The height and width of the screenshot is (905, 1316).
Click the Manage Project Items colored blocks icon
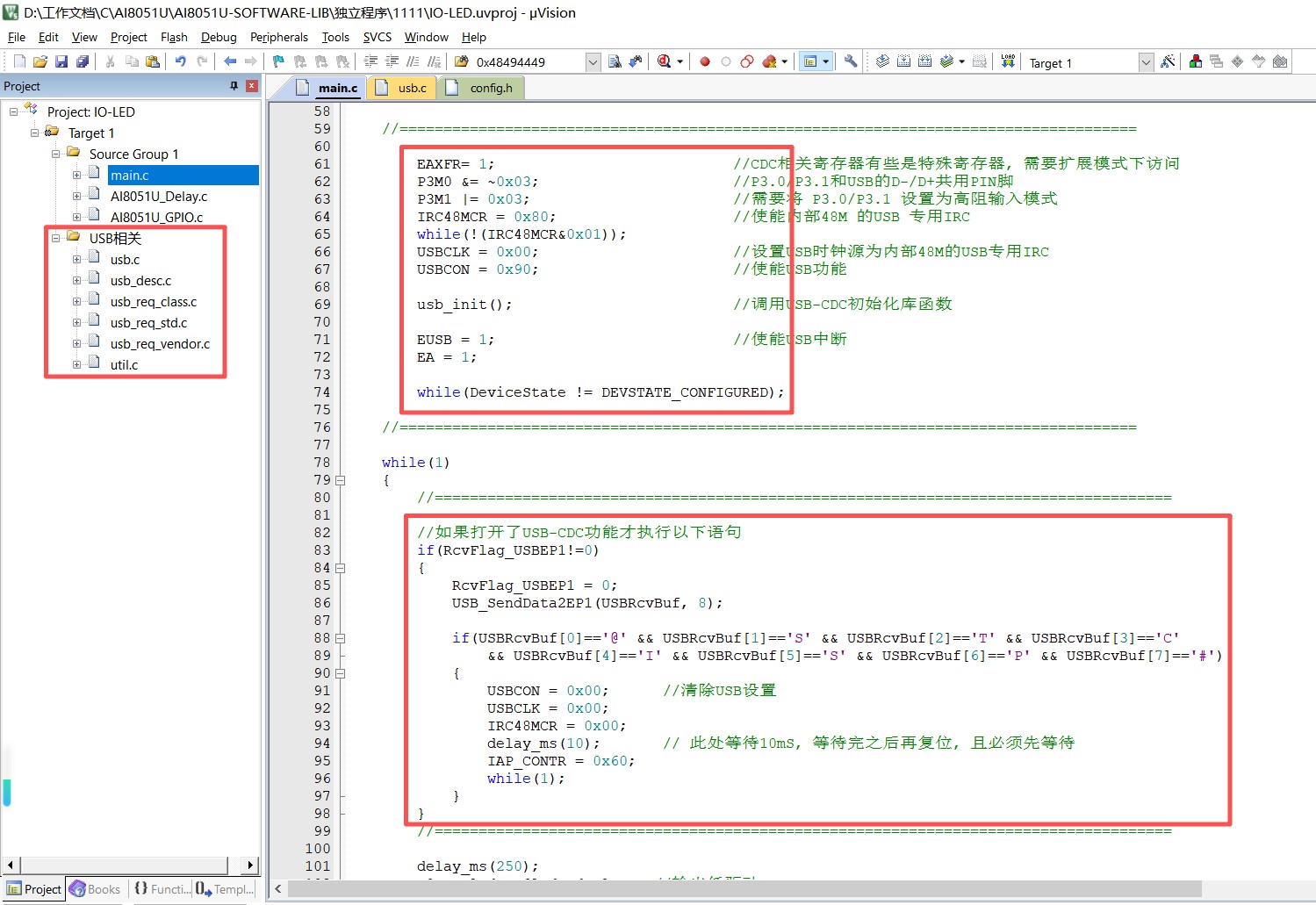point(1195,61)
